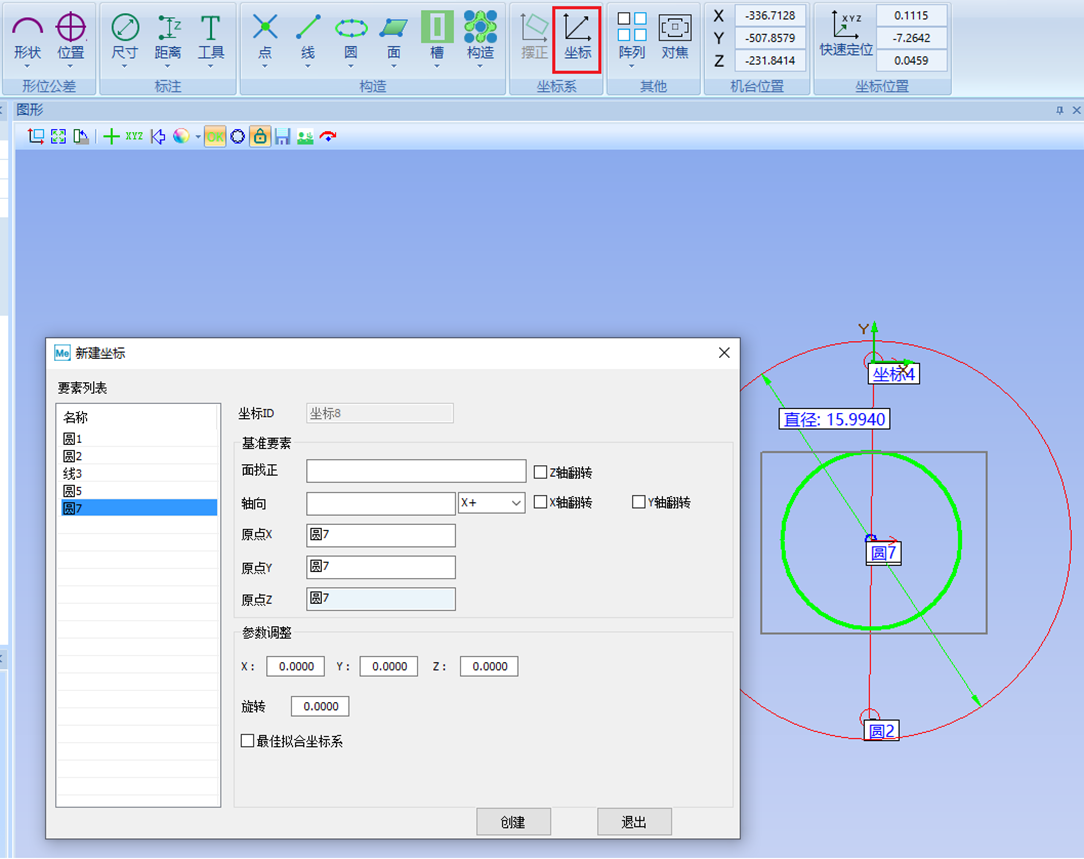Tick the 最佳拟合坐标系 checkbox
Viewport: 1084px width, 859px height.
(248, 741)
